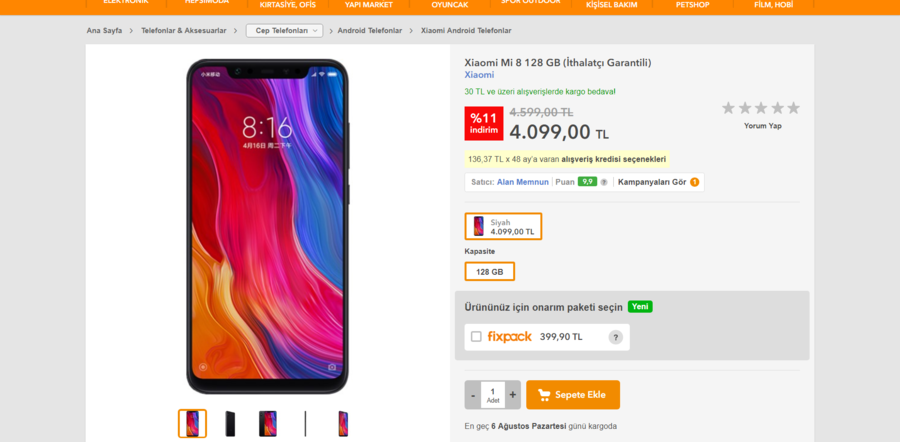Select the thin side-profile phone thumbnail
This screenshot has width=900, height=442.
point(305,424)
